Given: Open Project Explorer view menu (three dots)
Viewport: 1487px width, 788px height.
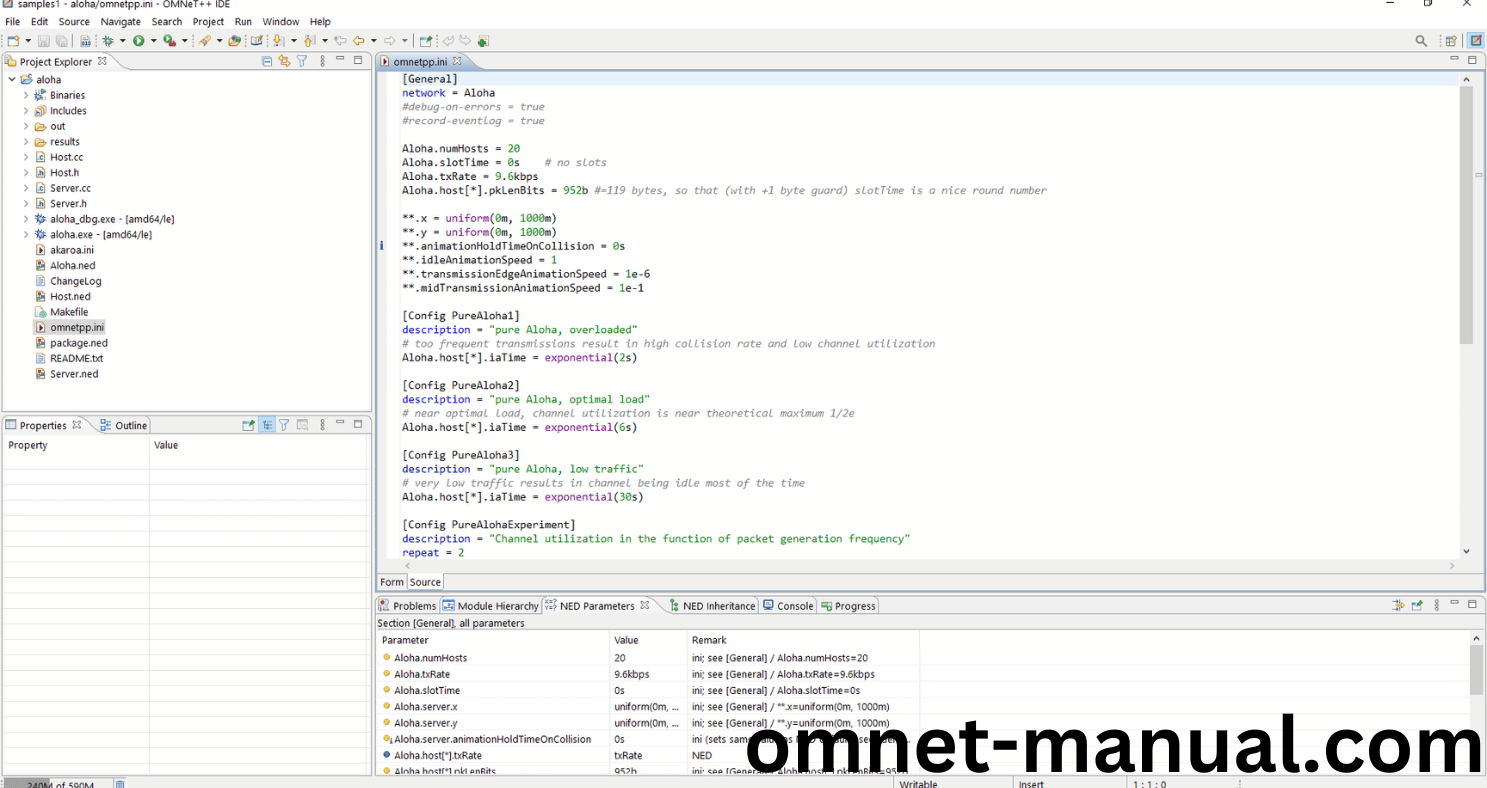Looking at the screenshot, I should click(x=322, y=61).
